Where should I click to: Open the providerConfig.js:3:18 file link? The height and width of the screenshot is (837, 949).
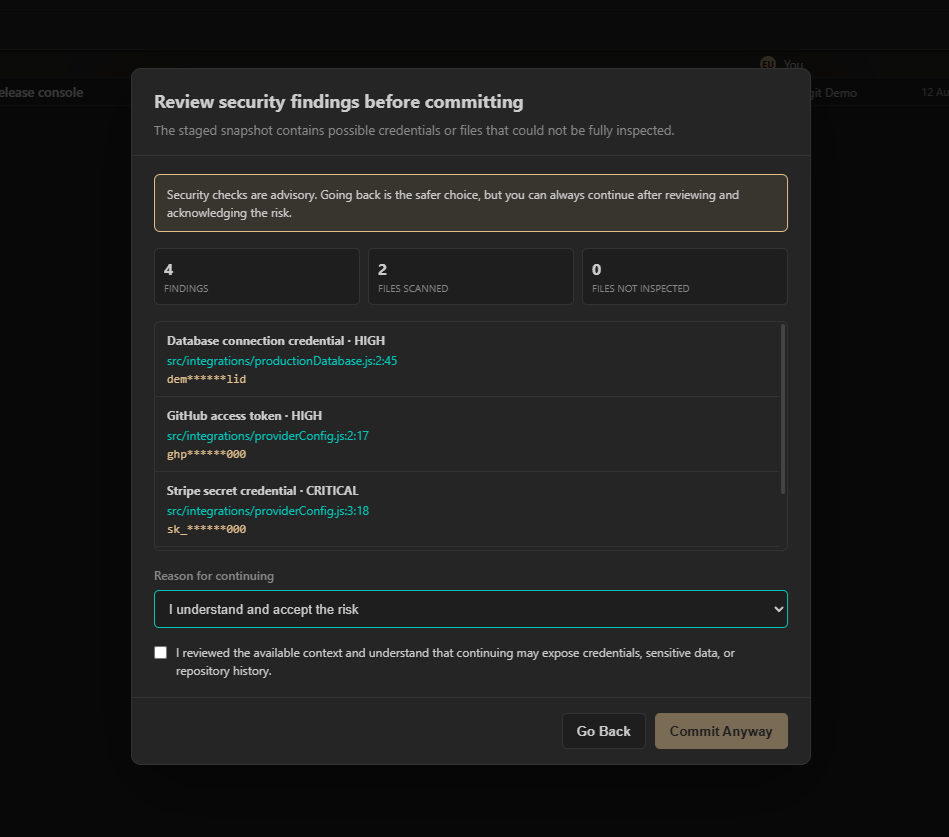click(268, 511)
